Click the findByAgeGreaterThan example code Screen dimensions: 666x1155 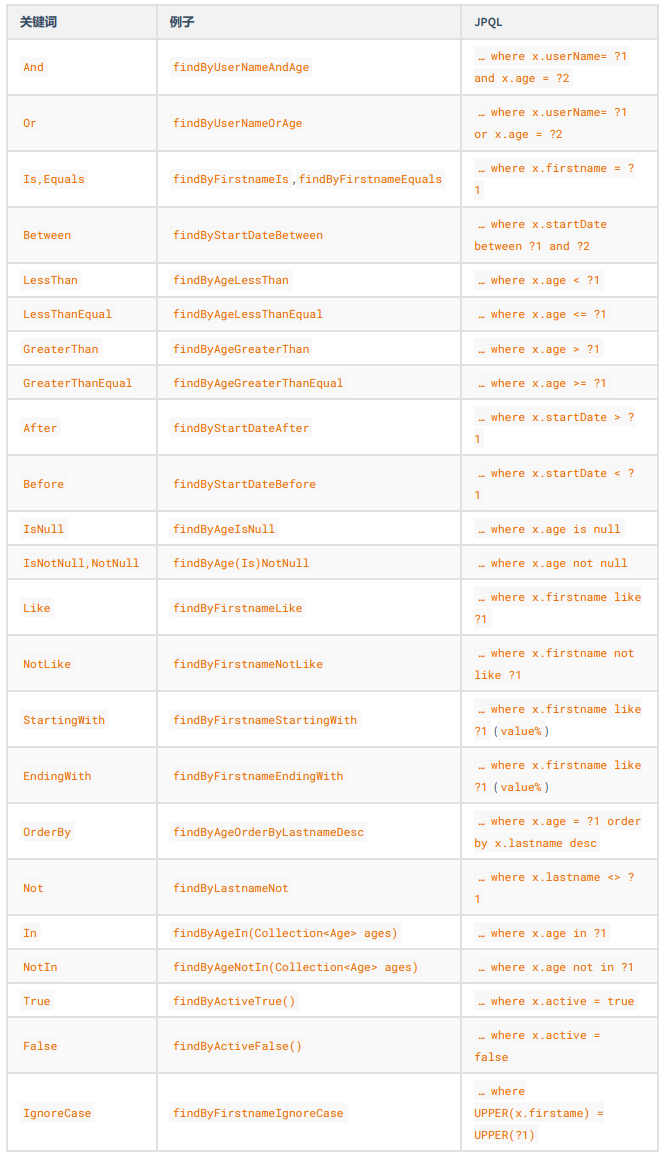coord(241,349)
